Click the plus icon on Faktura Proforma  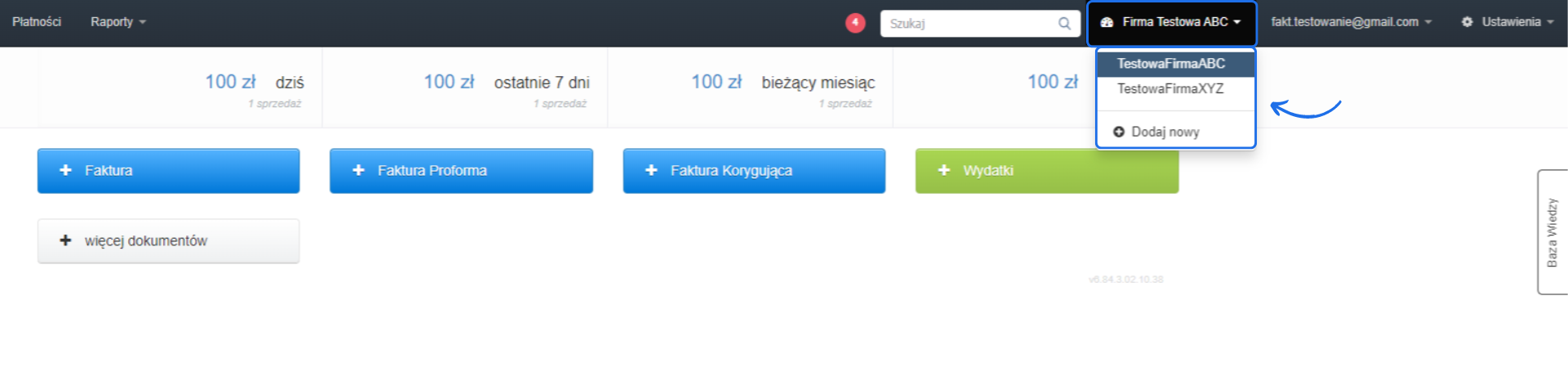point(359,170)
